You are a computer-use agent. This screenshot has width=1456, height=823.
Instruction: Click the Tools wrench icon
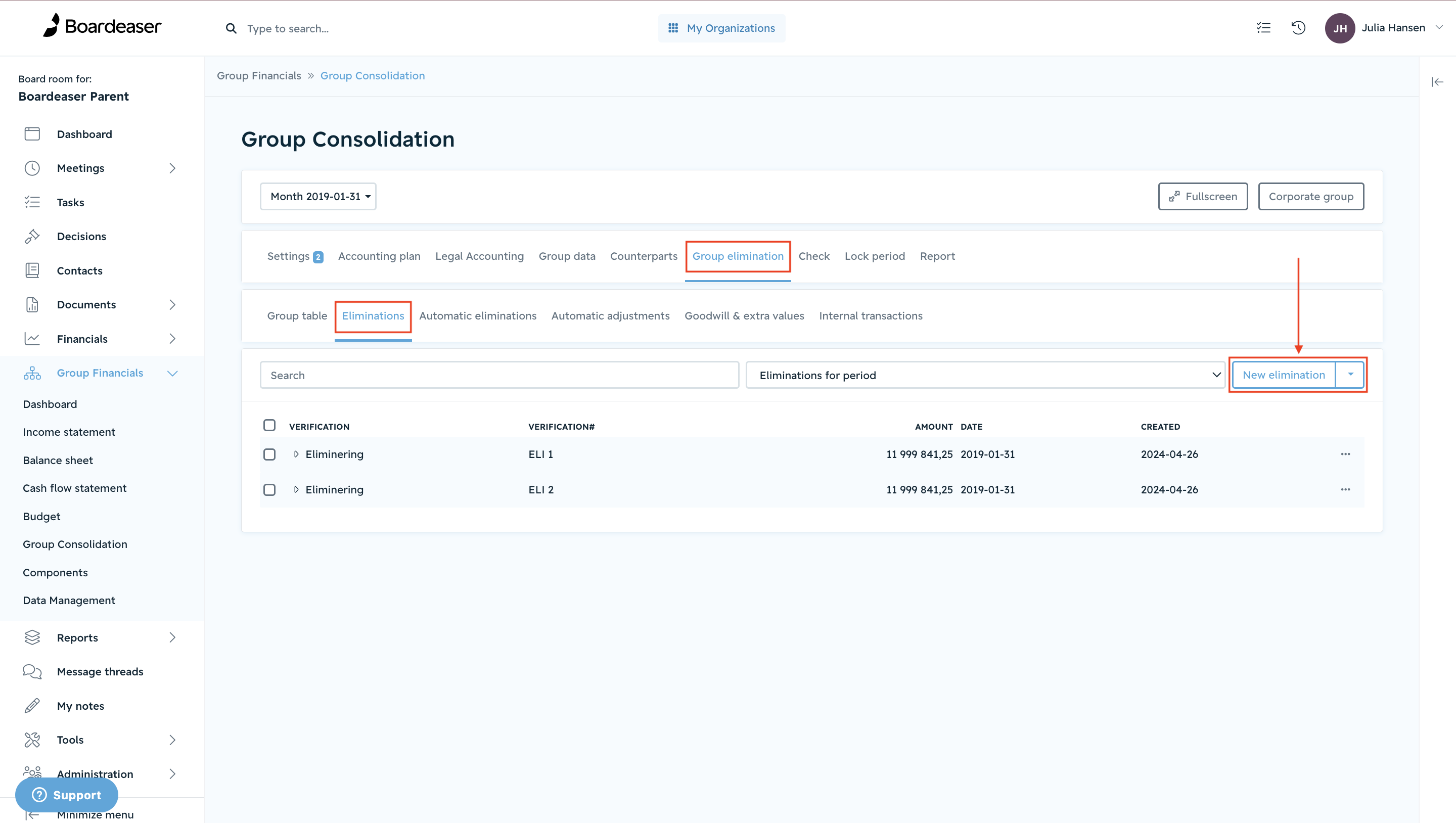(32, 740)
